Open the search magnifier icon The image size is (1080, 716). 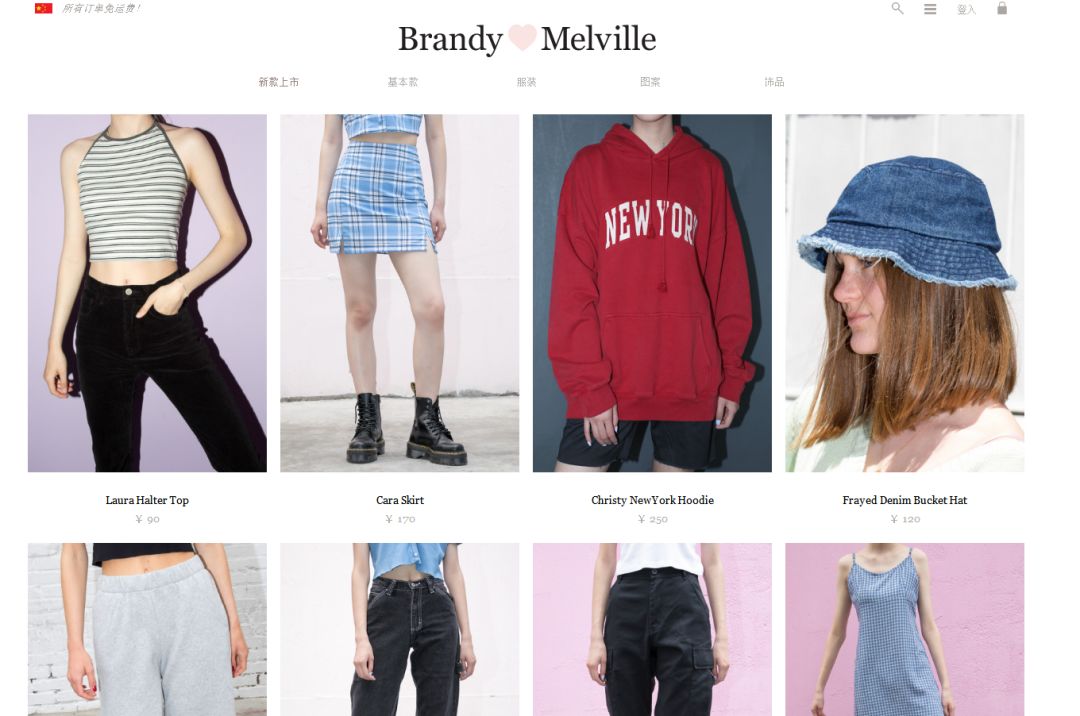[x=897, y=8]
